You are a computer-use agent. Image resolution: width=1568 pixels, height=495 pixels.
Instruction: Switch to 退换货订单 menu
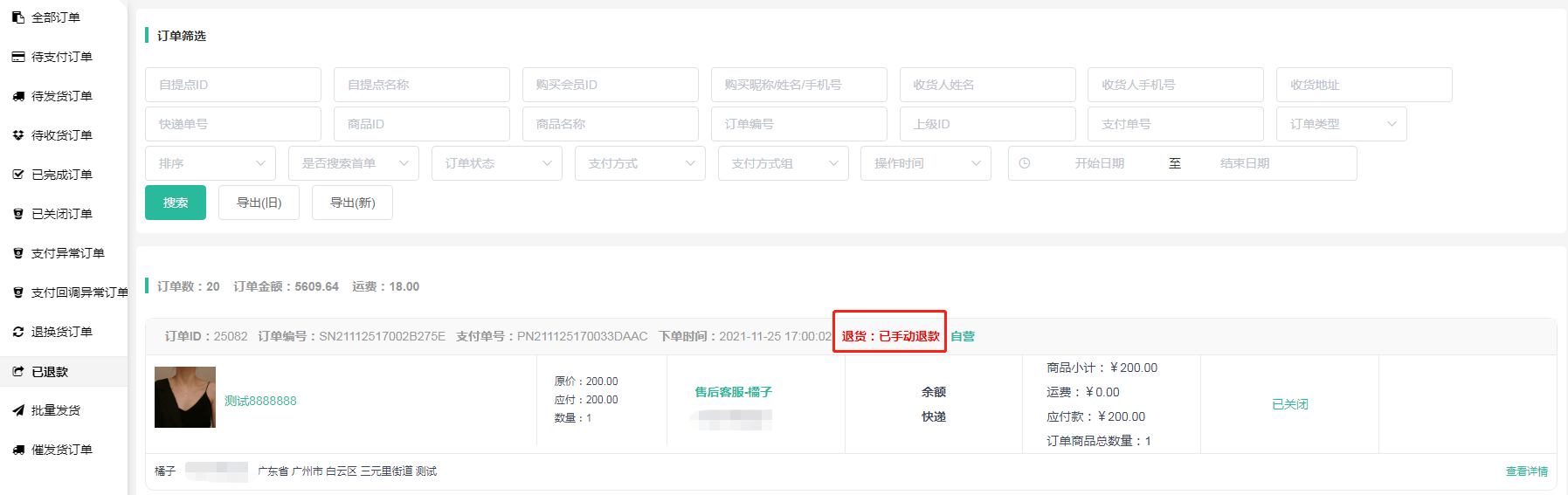coord(62,332)
